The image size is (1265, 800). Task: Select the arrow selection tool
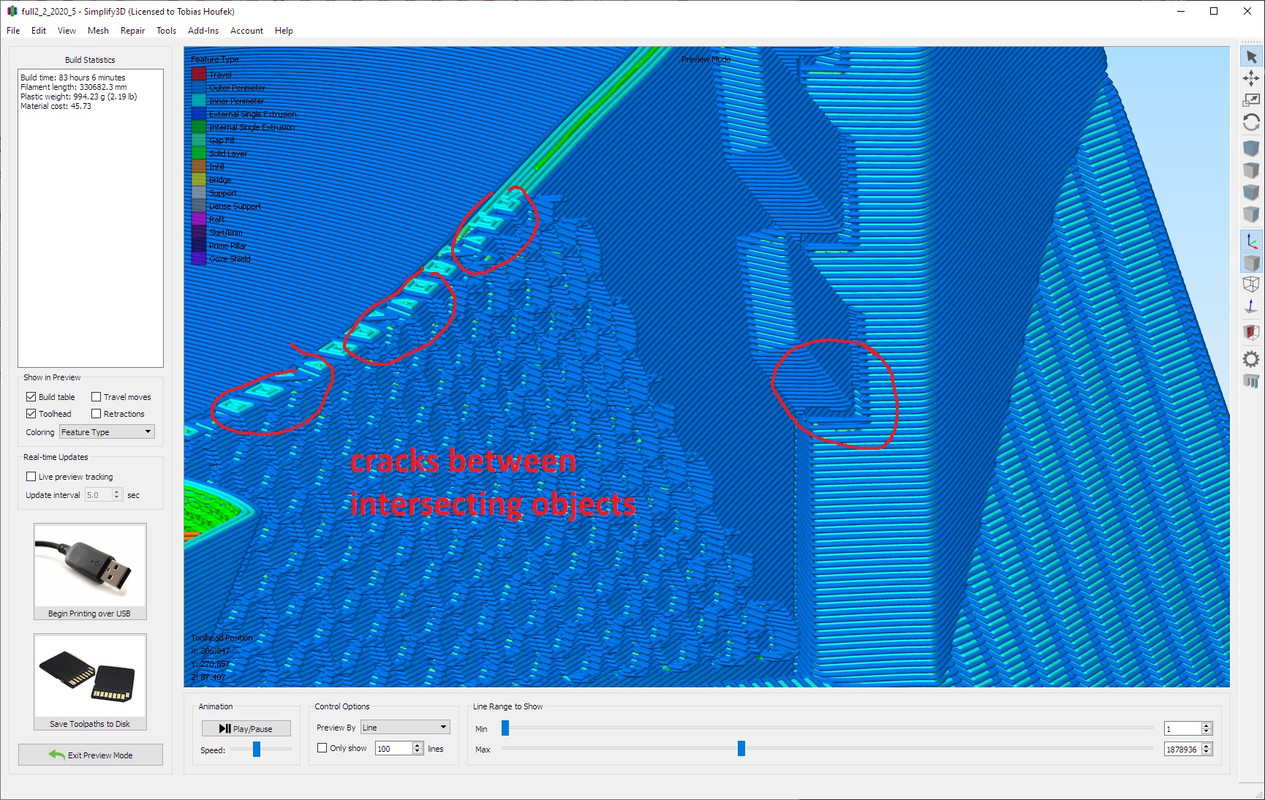point(1250,57)
